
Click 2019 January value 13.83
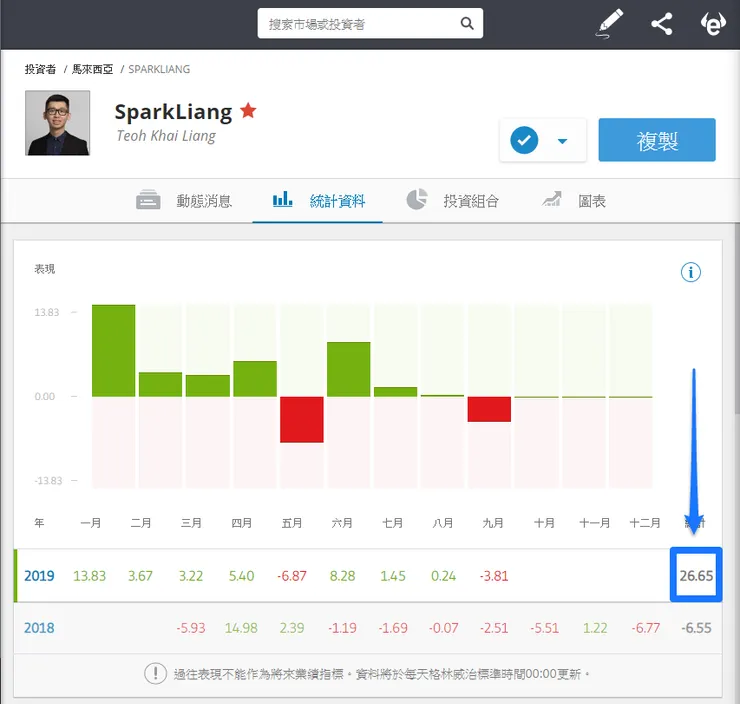pyautogui.click(x=90, y=576)
